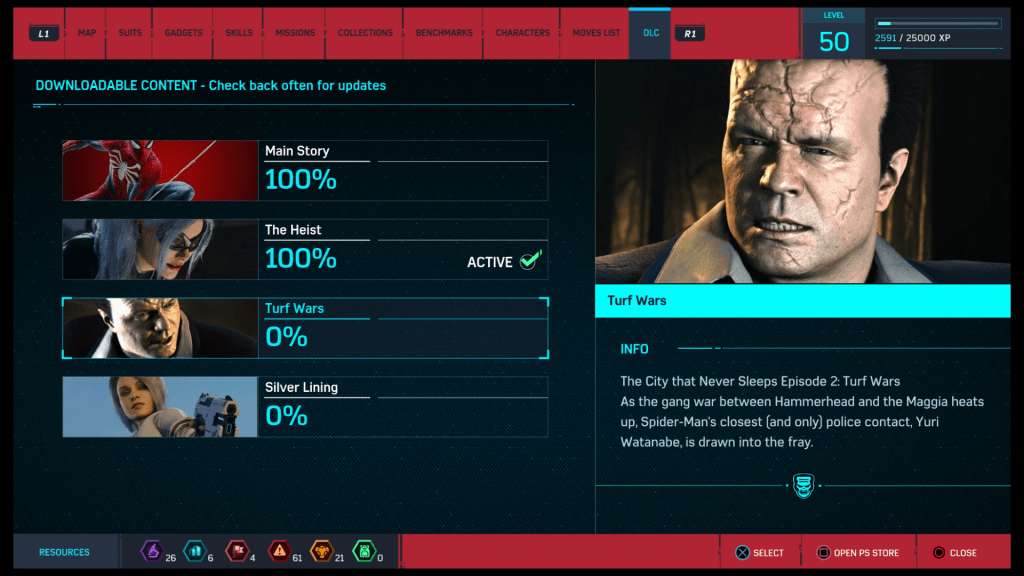1024x576 pixels.
Task: Click the L1 shoulder button icon
Action: point(43,33)
